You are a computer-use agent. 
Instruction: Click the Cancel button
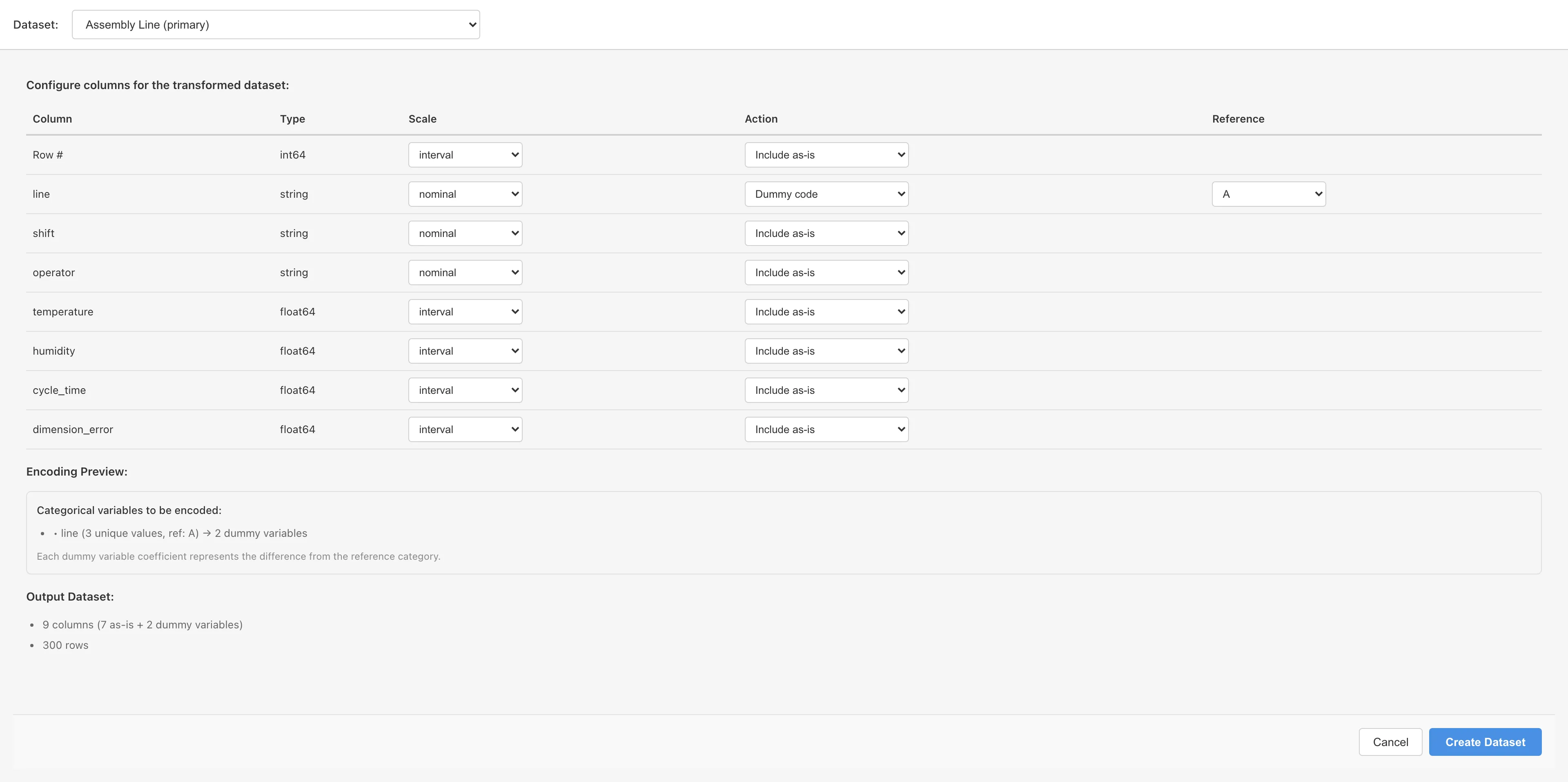click(1390, 742)
